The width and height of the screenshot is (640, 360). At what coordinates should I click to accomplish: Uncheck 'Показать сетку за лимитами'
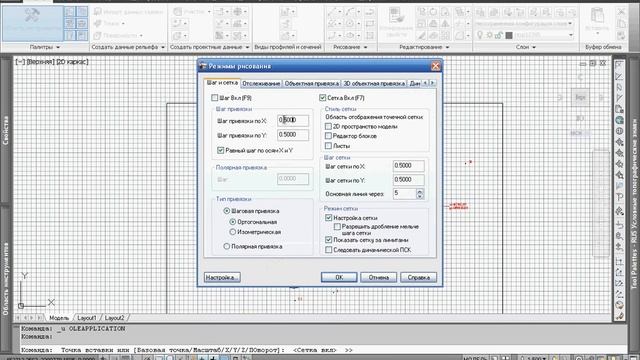pyautogui.click(x=329, y=240)
